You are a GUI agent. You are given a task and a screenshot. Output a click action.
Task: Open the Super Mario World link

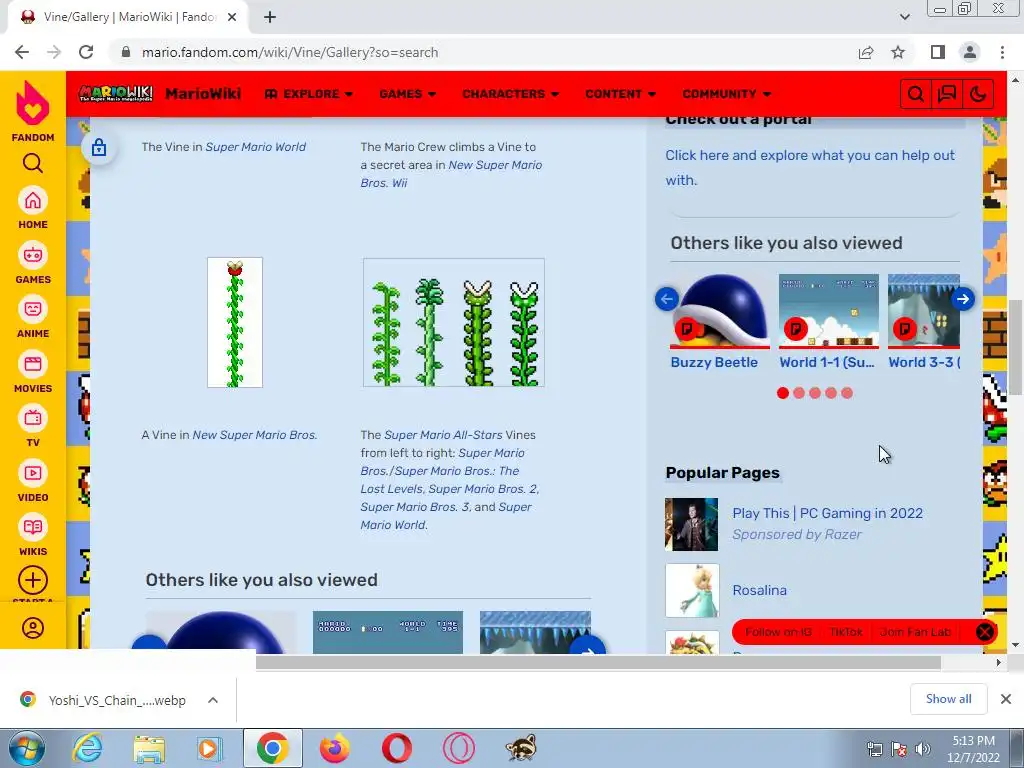pos(255,147)
